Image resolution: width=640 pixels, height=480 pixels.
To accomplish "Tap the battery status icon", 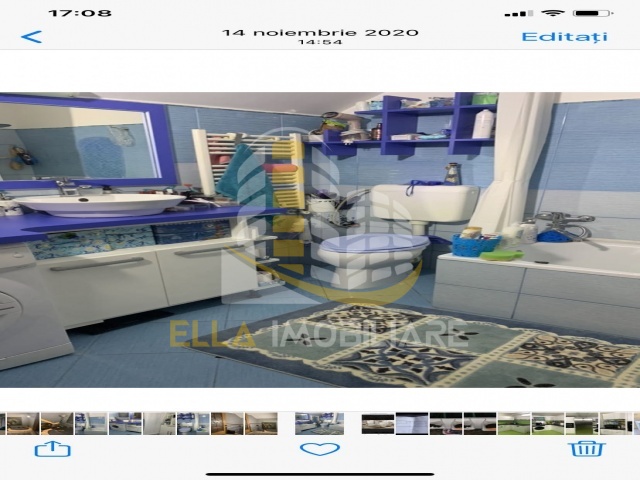I will coord(593,13).
